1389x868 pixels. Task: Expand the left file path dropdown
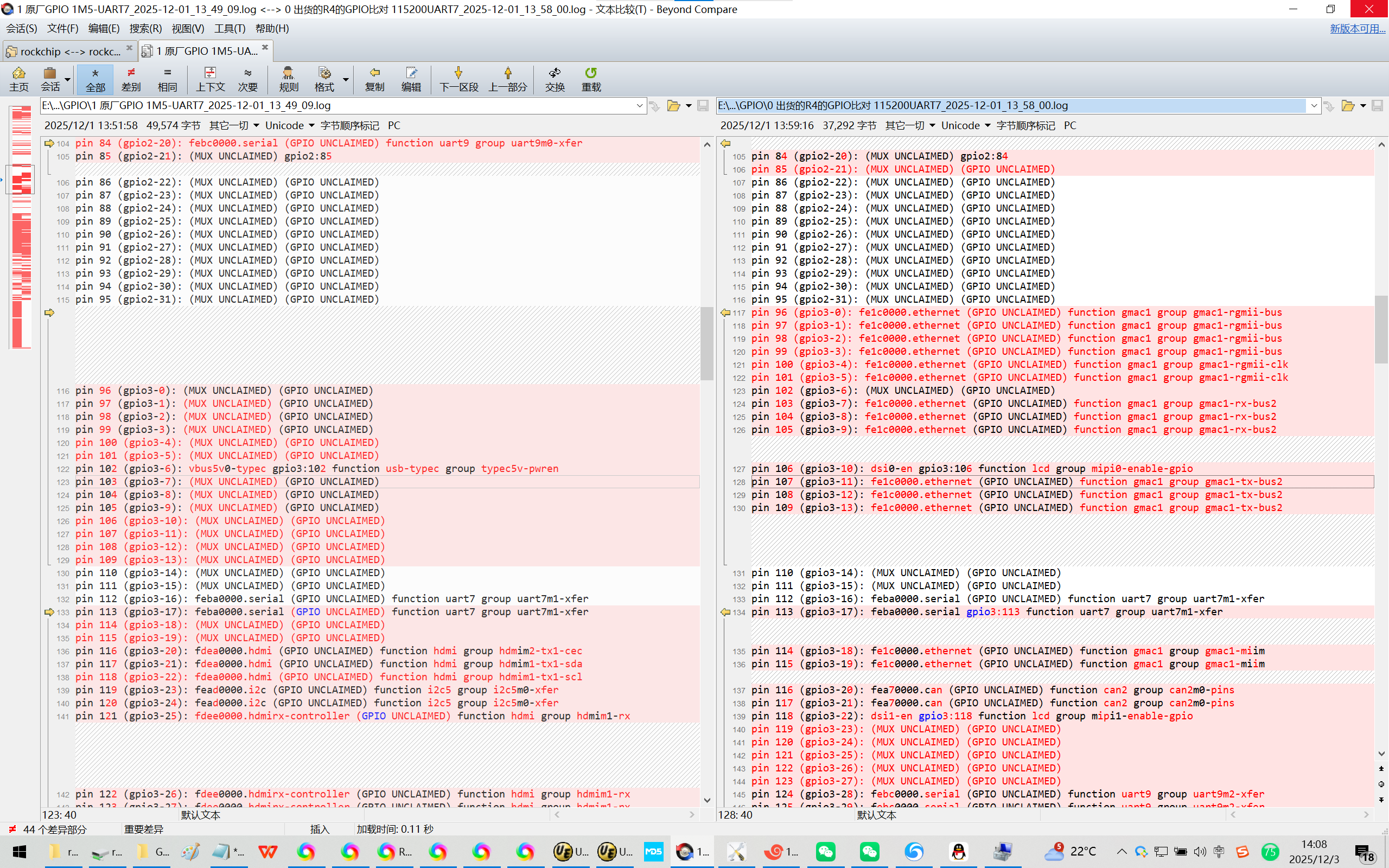coord(639,106)
